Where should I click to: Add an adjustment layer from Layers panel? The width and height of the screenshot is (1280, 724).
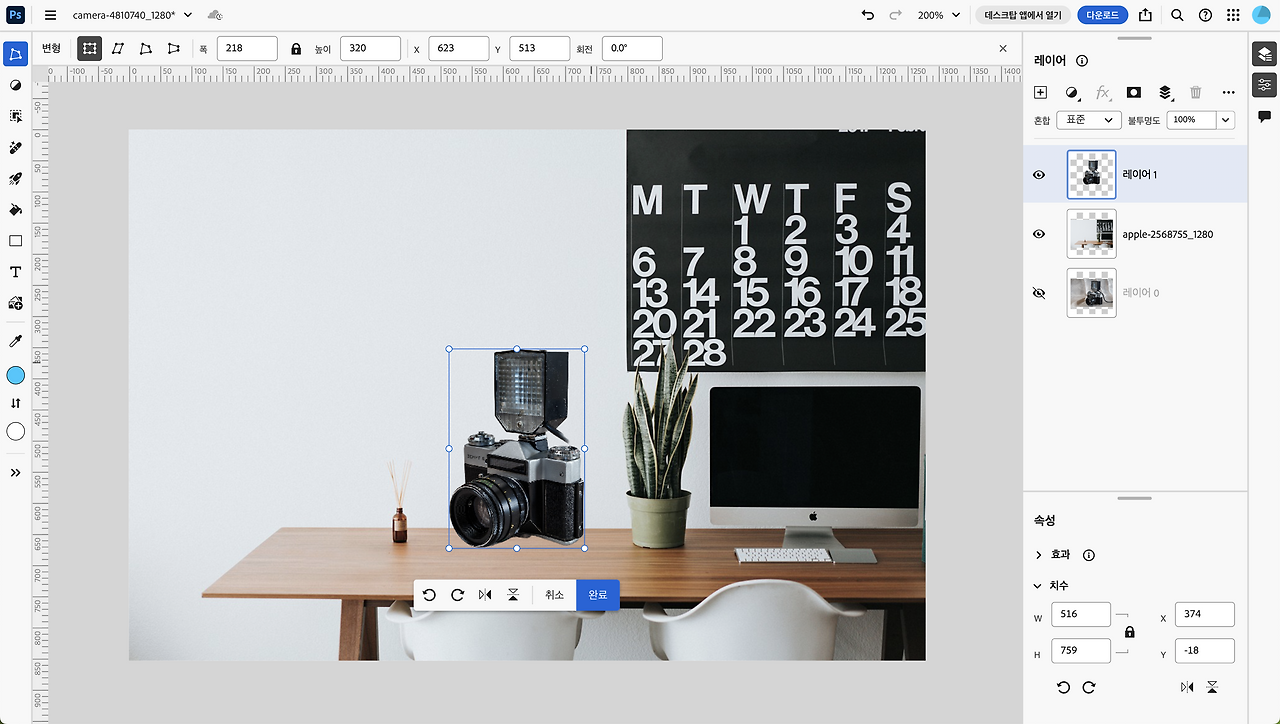pos(1072,92)
